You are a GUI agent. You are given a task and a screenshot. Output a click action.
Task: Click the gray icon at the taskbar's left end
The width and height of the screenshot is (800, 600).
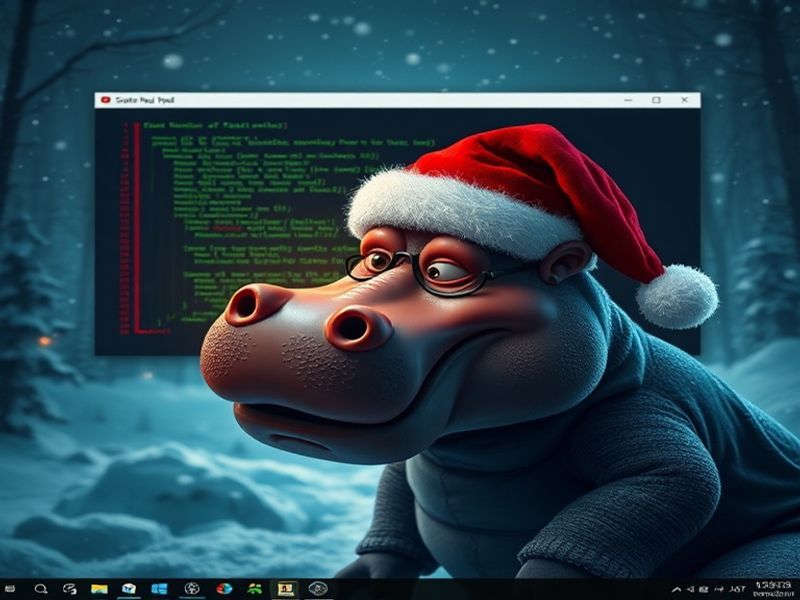tap(10, 589)
